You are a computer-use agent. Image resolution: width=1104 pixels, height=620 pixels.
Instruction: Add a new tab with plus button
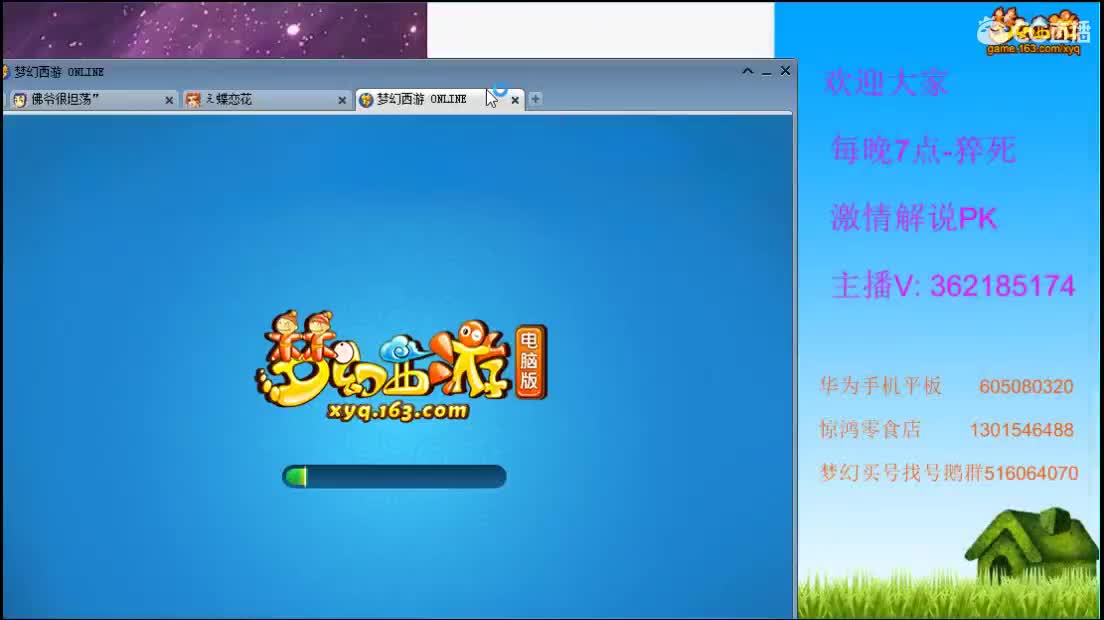(x=535, y=99)
